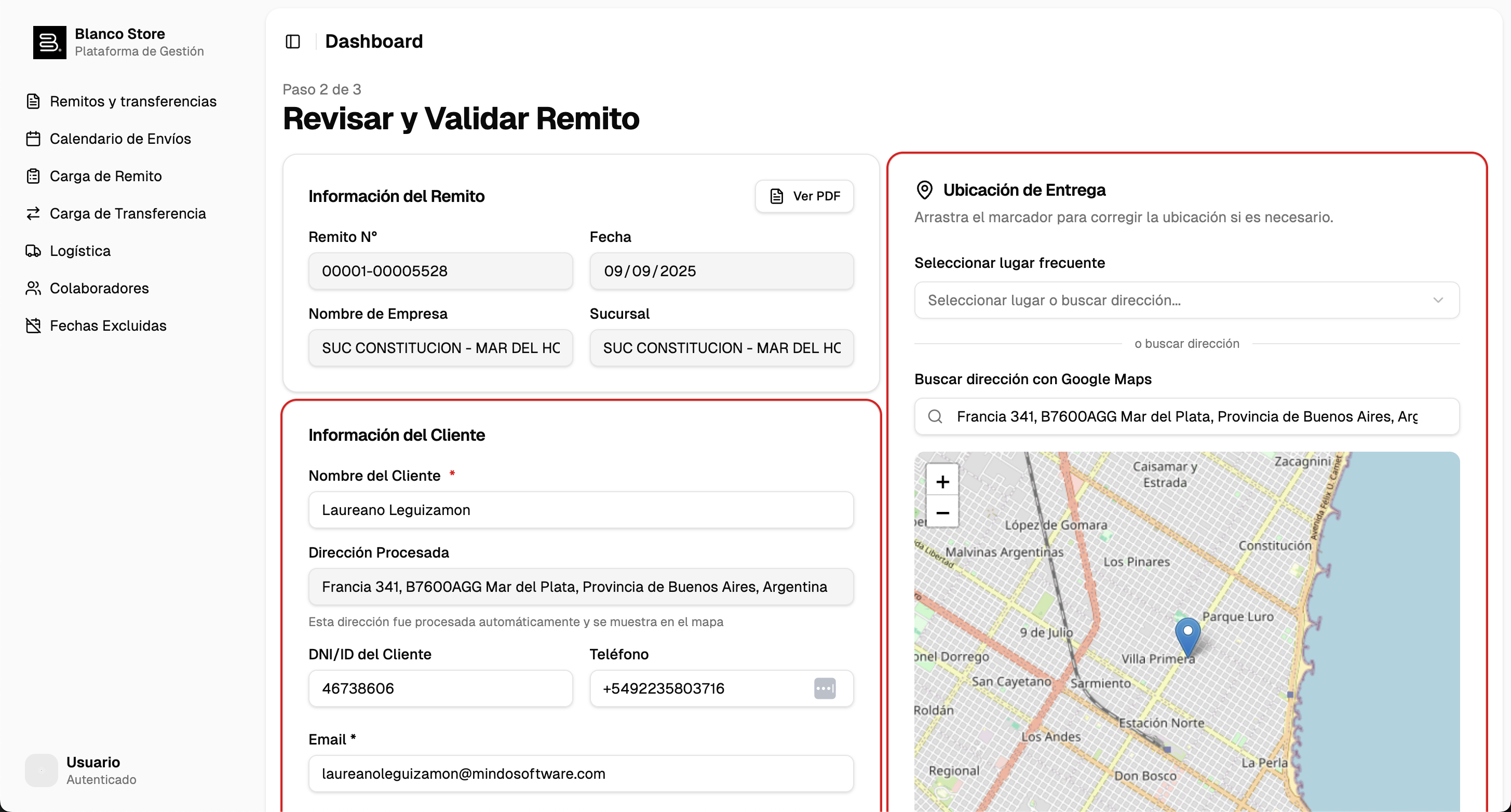Navigate to Logística section
This screenshot has width=1511, height=812.
[x=80, y=251]
